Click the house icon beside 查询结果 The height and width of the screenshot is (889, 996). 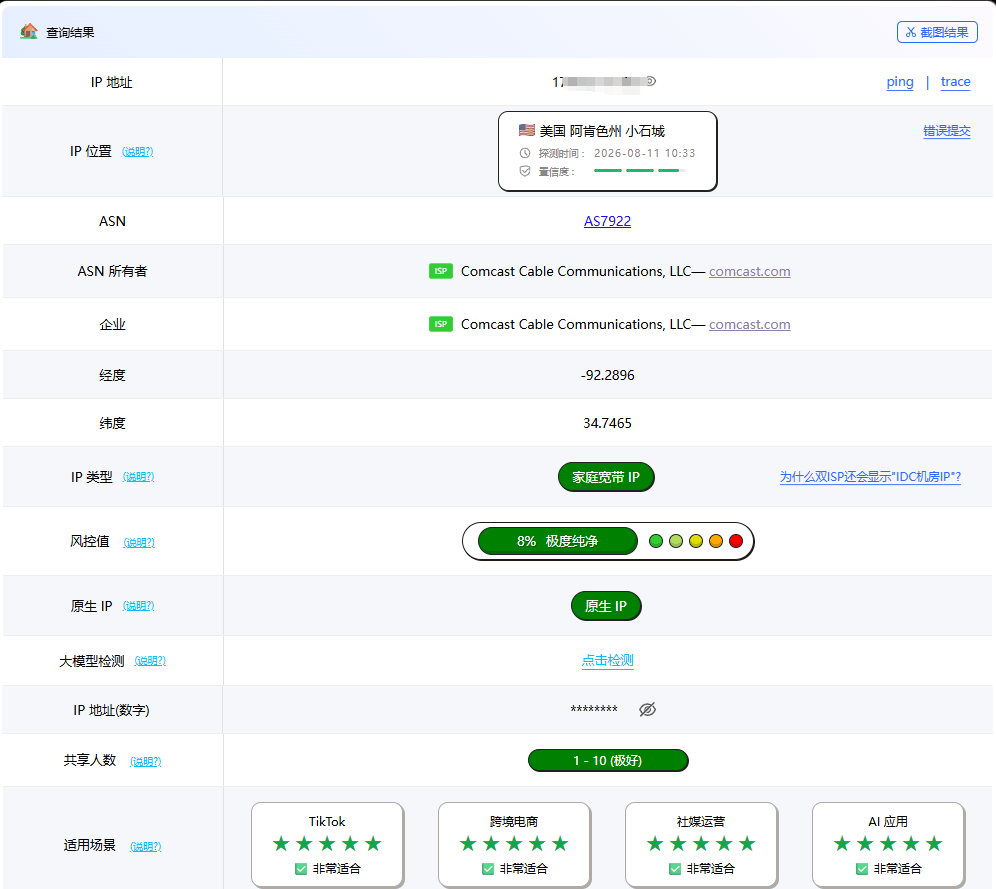[x=29, y=31]
